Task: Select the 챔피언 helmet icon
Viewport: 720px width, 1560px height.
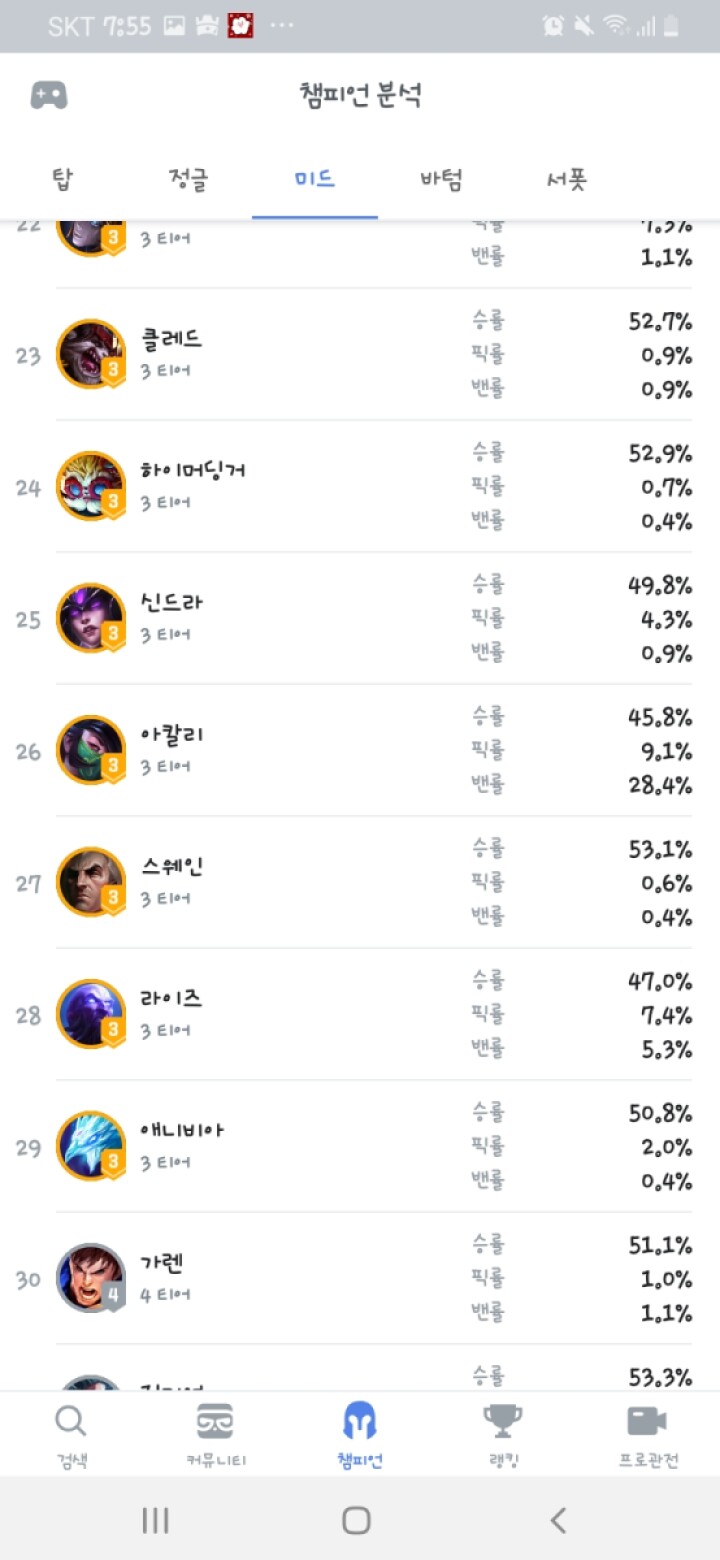Action: 359,1420
